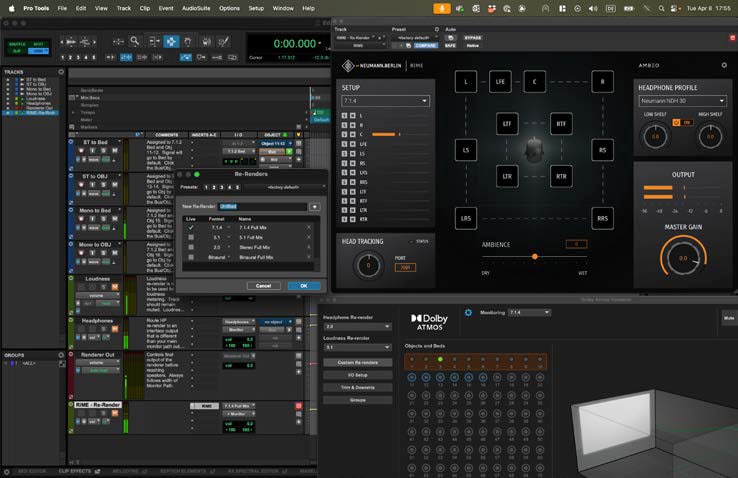Select the Zoomer magnifier tool
Screen dimensions: 738x478
pos(134,42)
